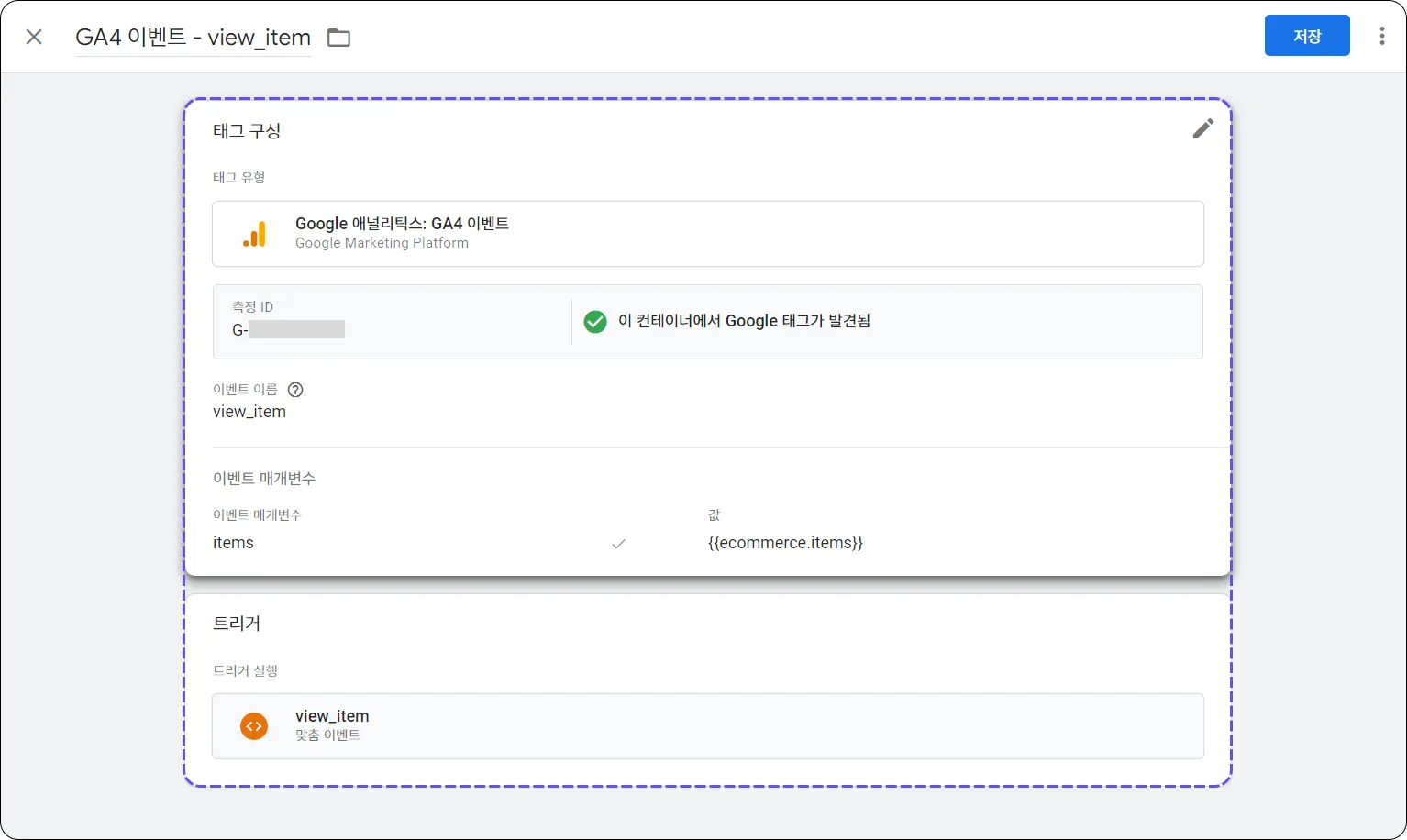Viewport: 1407px width, 840px height.
Task: Click the orange custom event trigger icon
Action: (x=254, y=726)
